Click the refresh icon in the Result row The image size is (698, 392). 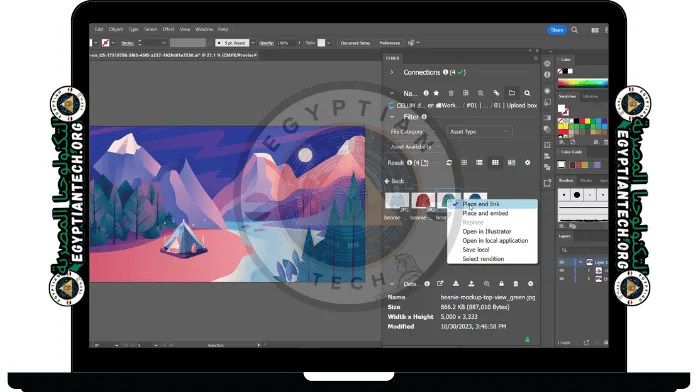pos(449,163)
